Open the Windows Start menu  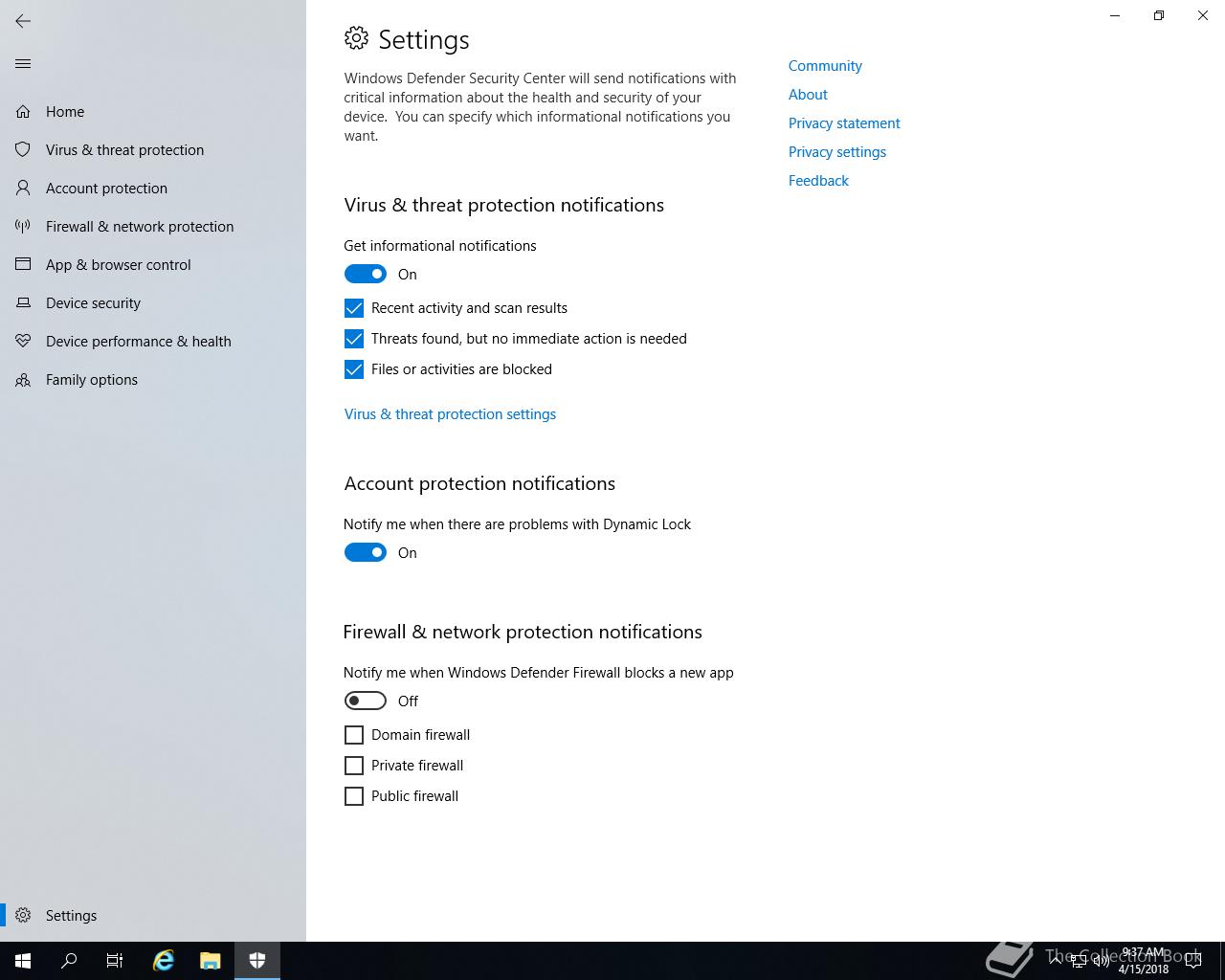point(23,961)
